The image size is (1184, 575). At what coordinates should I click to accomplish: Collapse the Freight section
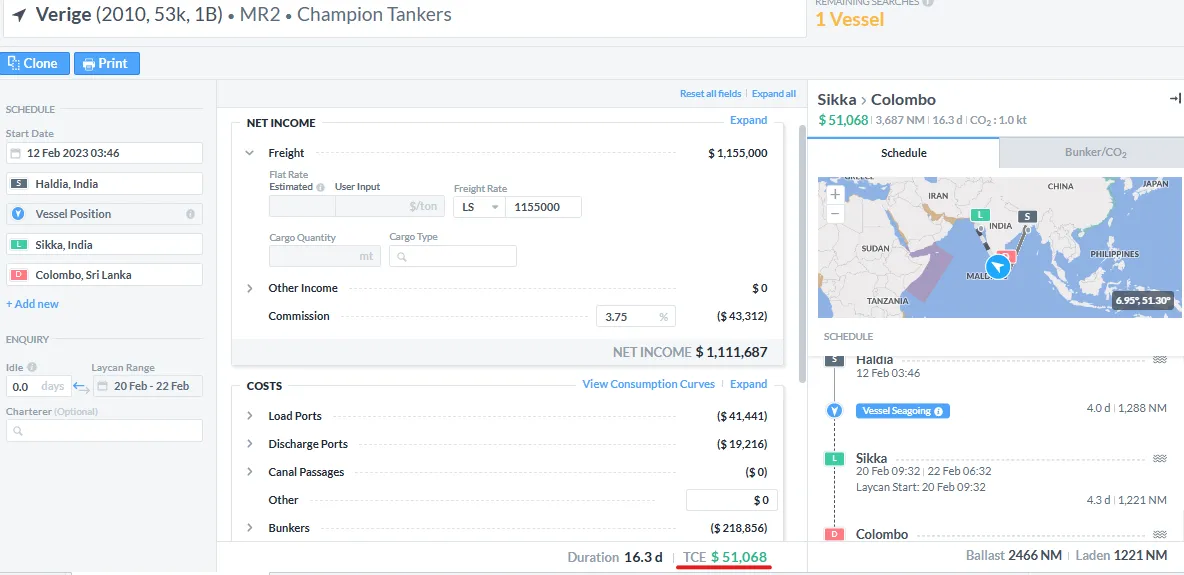(249, 153)
